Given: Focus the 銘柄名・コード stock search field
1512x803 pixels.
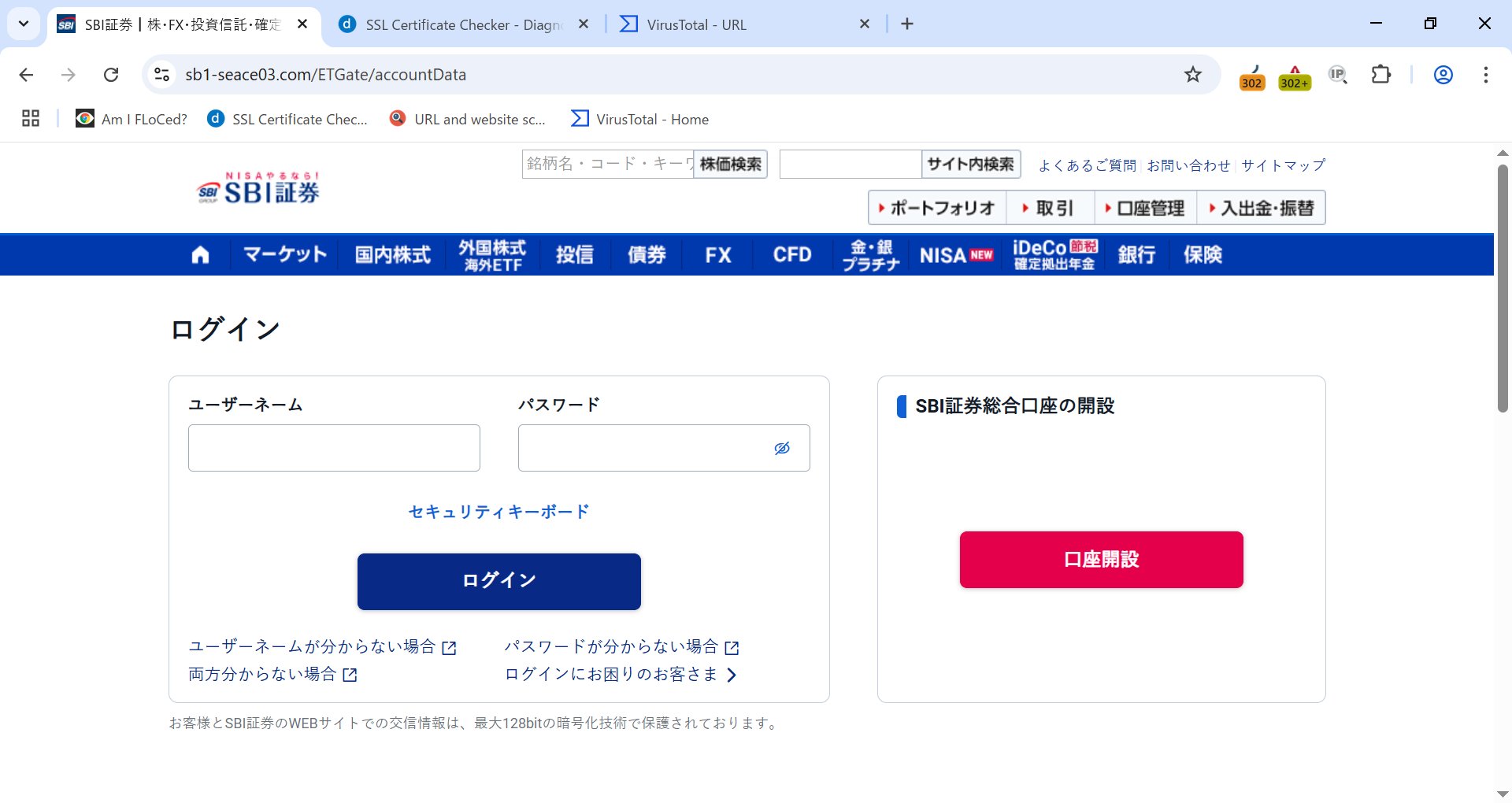Looking at the screenshot, I should click(x=607, y=164).
